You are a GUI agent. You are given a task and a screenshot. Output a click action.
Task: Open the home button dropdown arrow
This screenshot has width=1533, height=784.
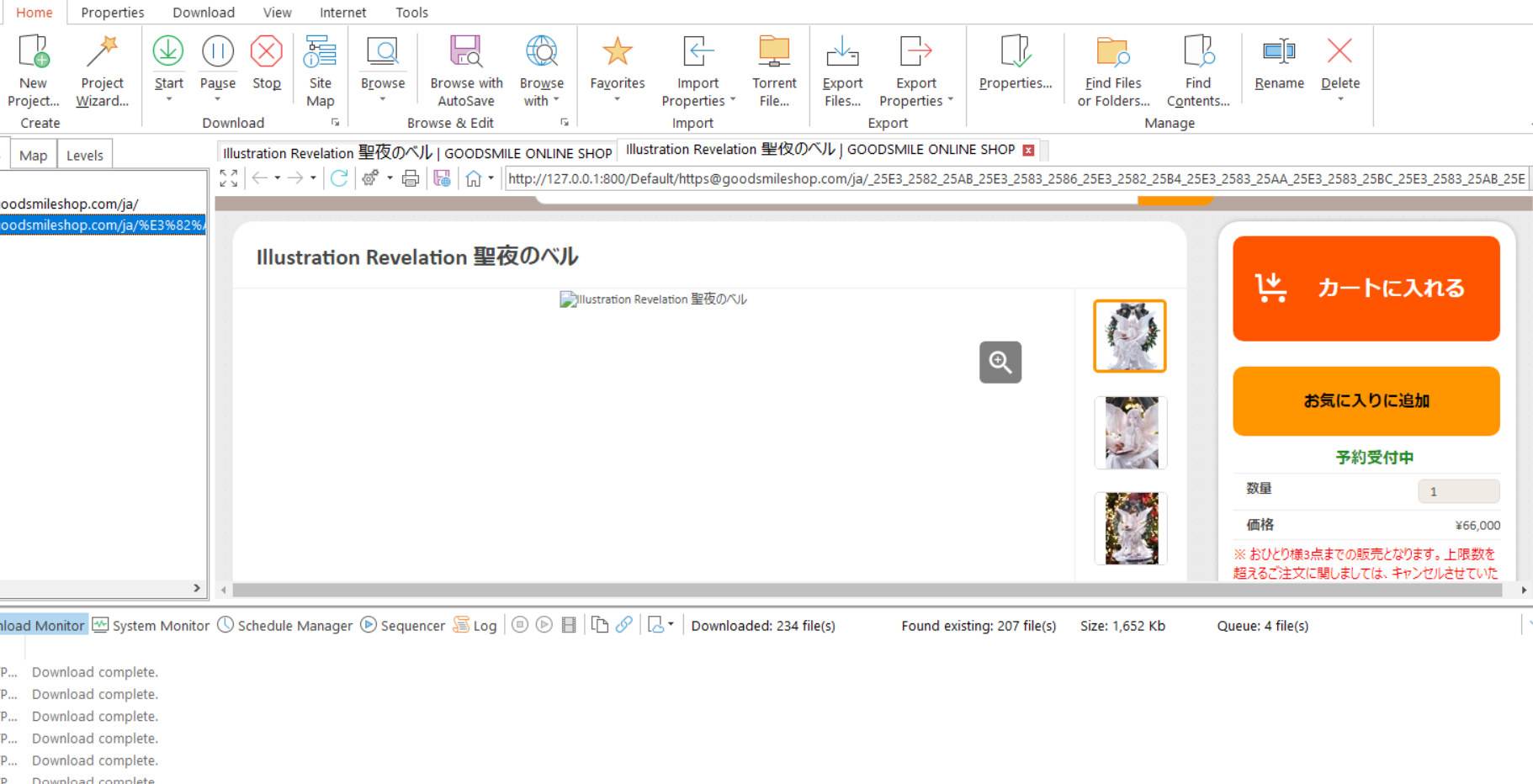tap(491, 178)
